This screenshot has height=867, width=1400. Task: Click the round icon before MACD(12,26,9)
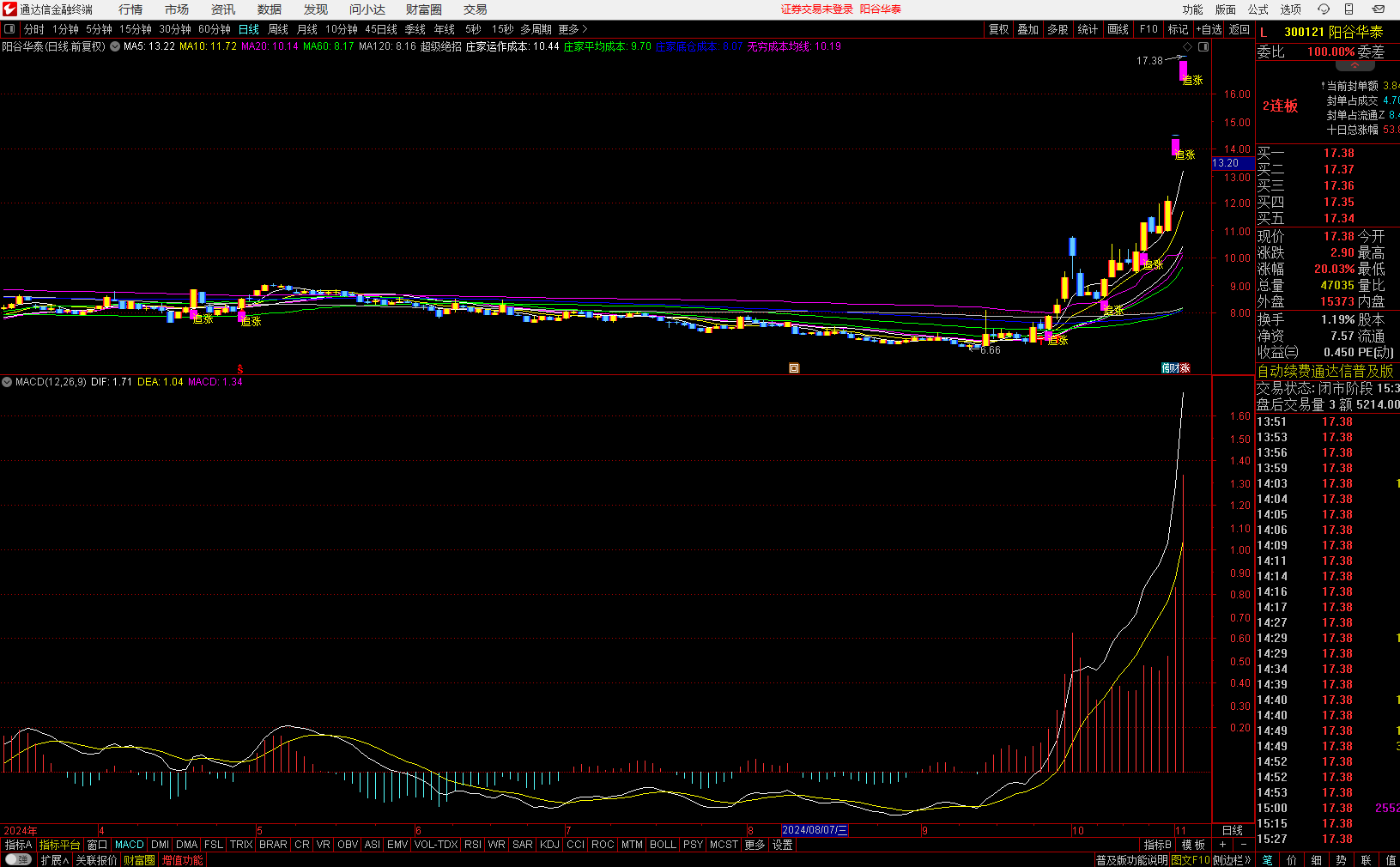coord(7,382)
